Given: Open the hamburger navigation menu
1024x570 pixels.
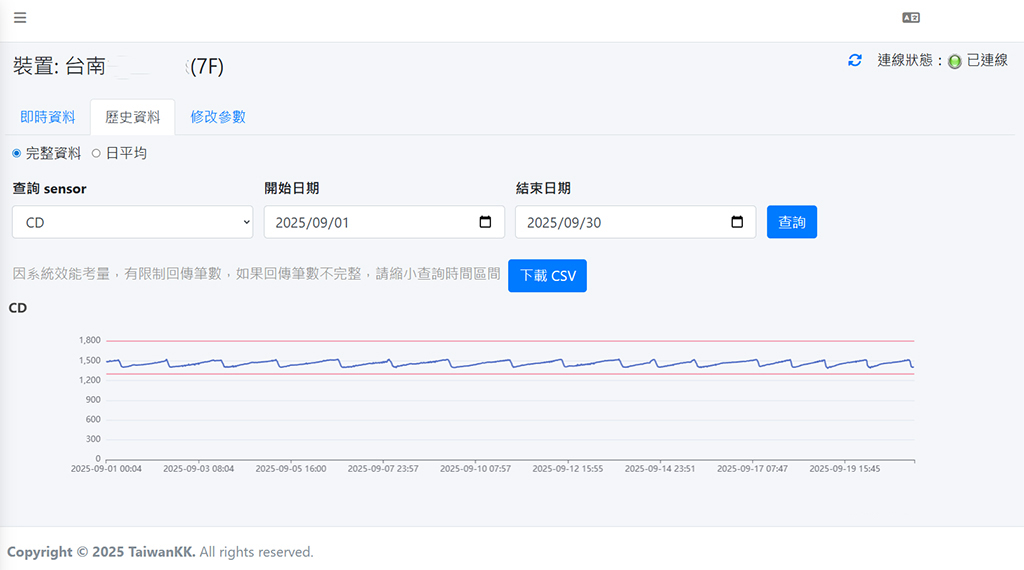Looking at the screenshot, I should 20,17.
